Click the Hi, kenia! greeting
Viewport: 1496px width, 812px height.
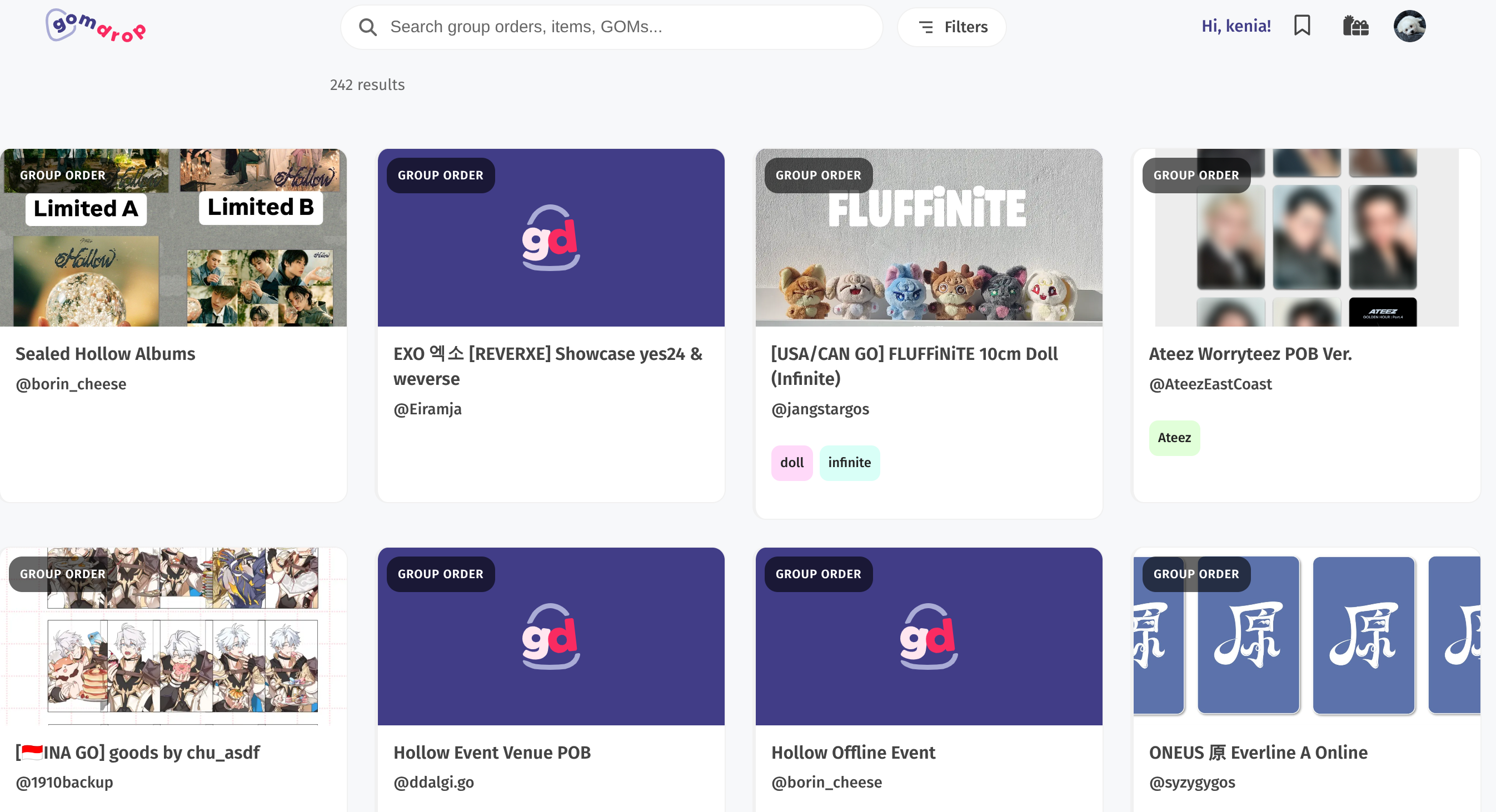click(x=1236, y=26)
